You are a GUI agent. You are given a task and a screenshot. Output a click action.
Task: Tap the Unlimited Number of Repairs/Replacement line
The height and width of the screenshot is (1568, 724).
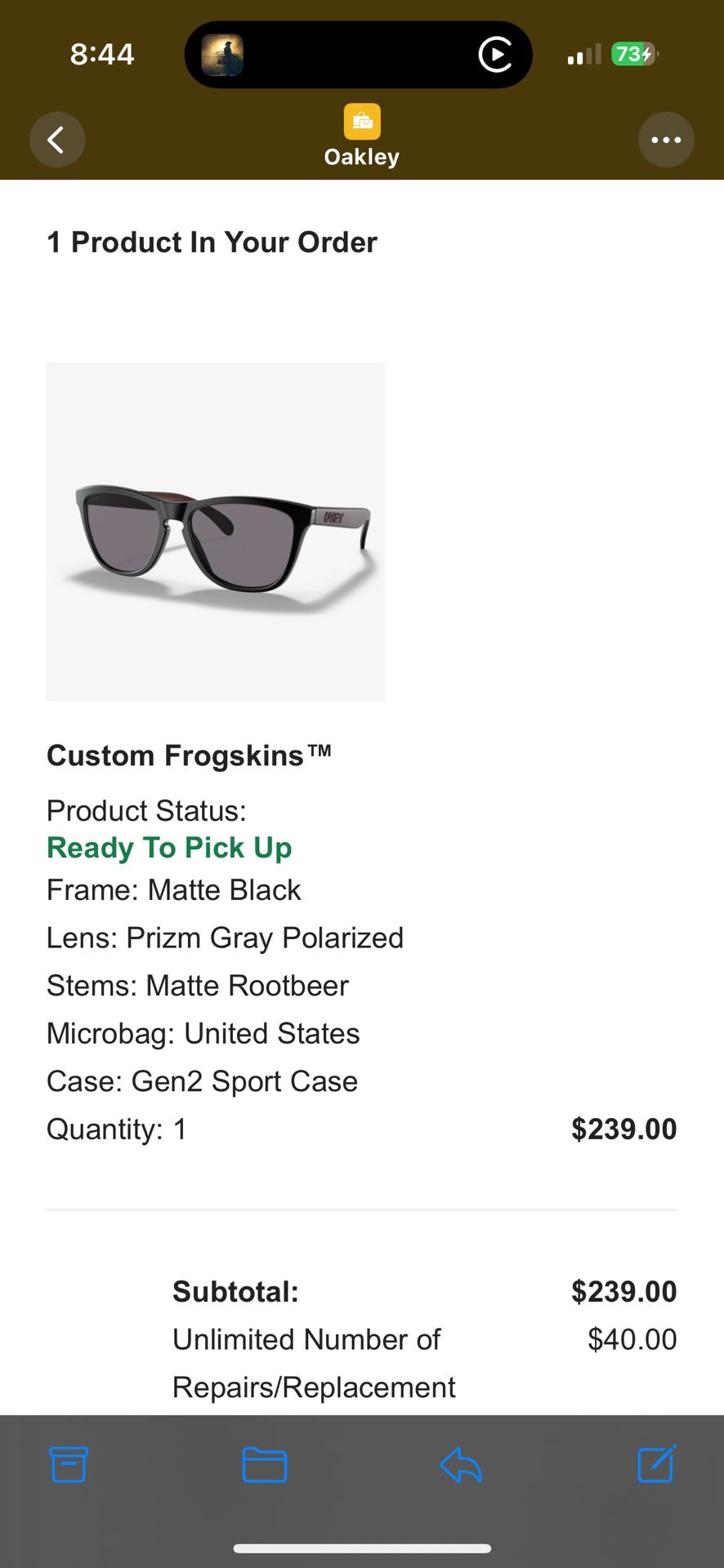314,1363
